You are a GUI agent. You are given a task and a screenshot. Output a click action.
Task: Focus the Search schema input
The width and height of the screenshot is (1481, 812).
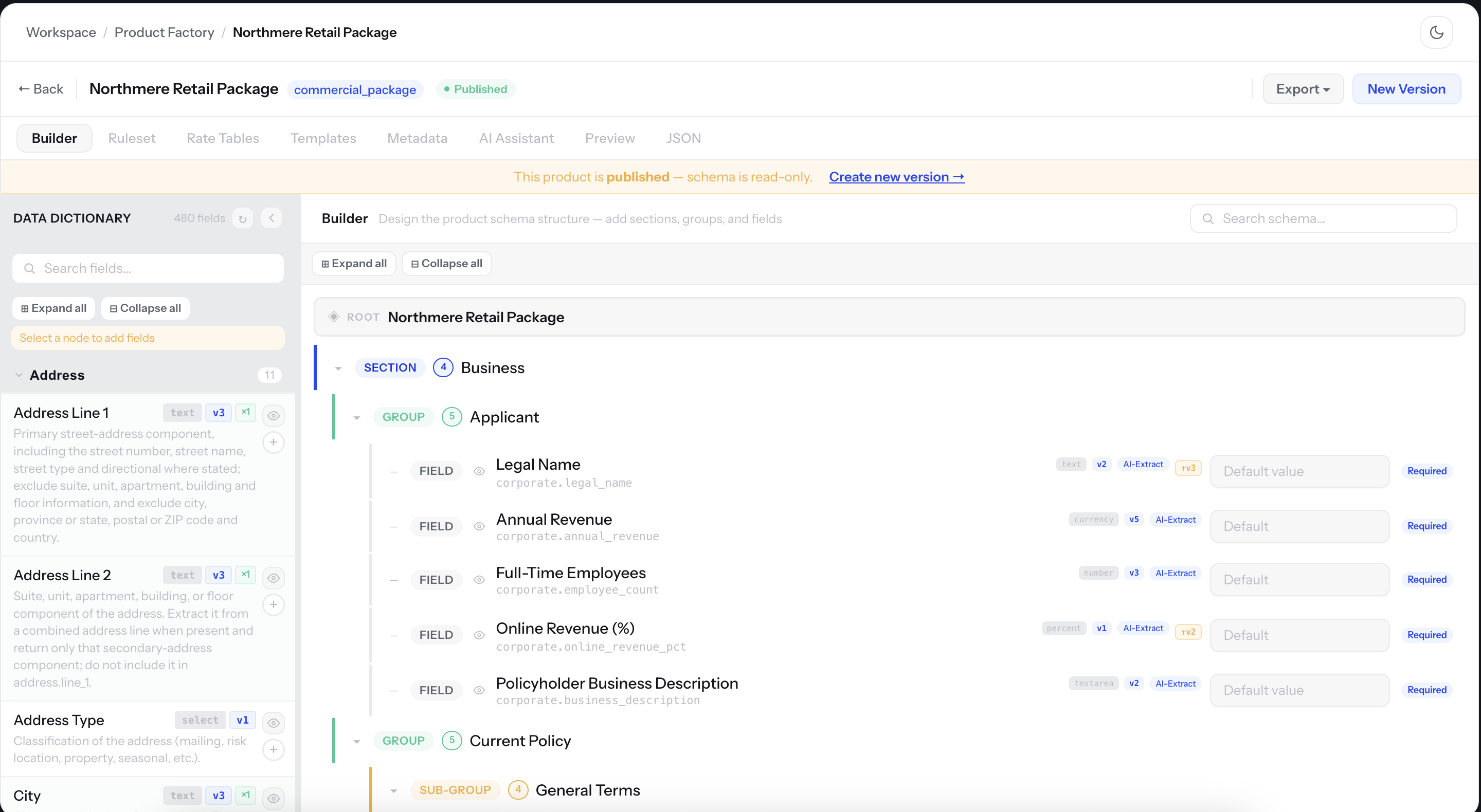point(1323,218)
